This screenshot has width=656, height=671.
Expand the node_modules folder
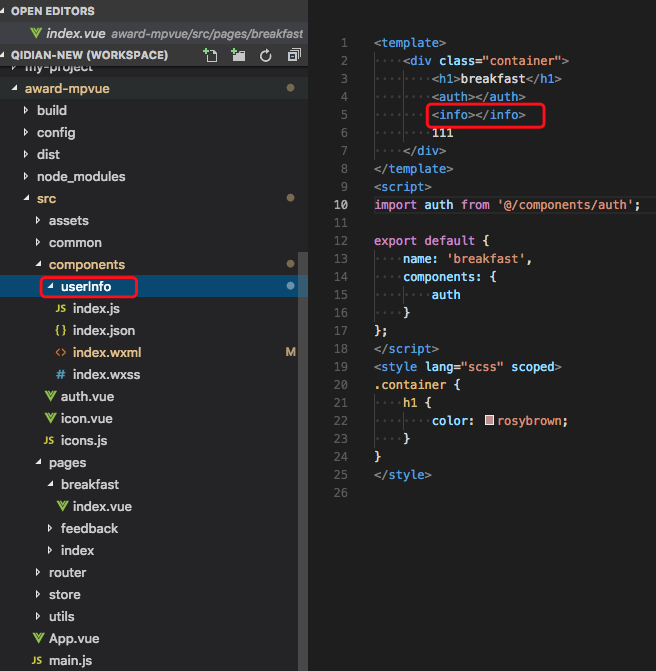click(x=26, y=176)
